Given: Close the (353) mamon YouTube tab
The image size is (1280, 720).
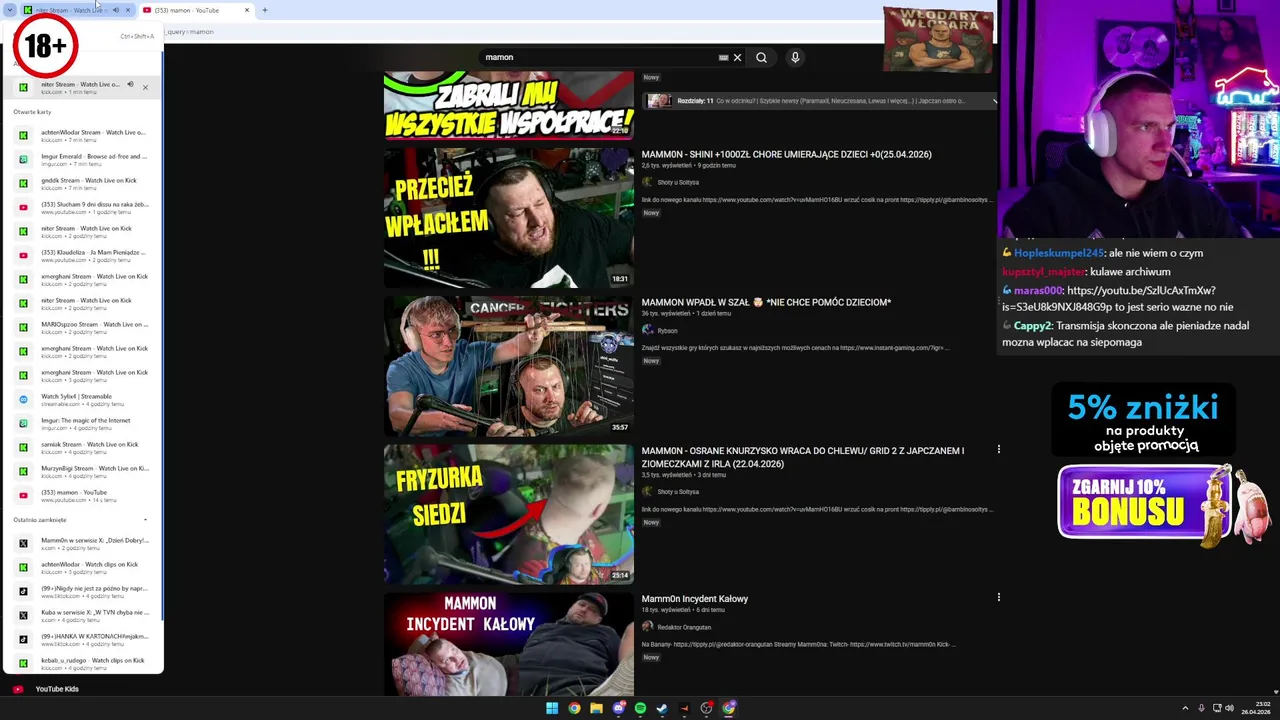Looking at the screenshot, I should (x=247, y=10).
